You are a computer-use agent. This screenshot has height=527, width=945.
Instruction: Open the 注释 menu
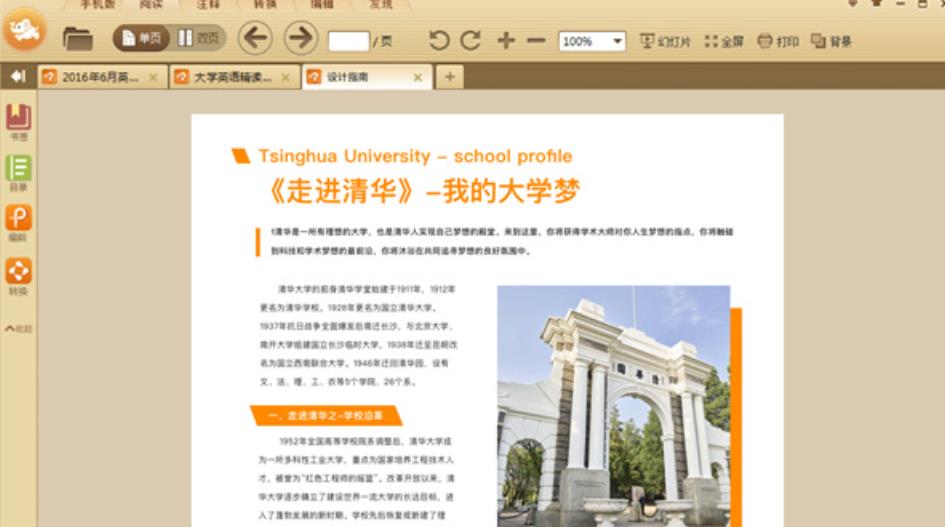coord(208,4)
